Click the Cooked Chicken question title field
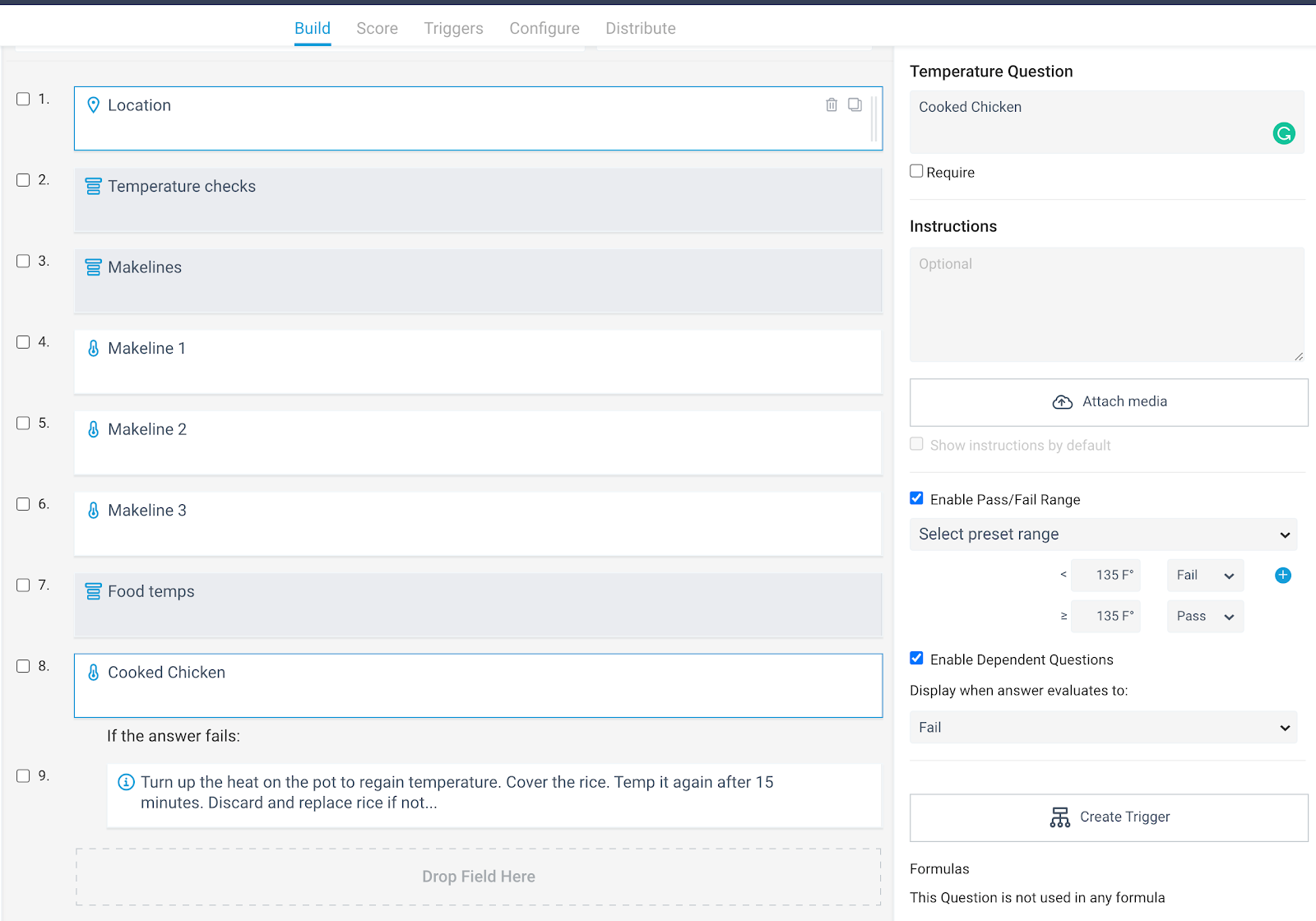 (1107, 122)
